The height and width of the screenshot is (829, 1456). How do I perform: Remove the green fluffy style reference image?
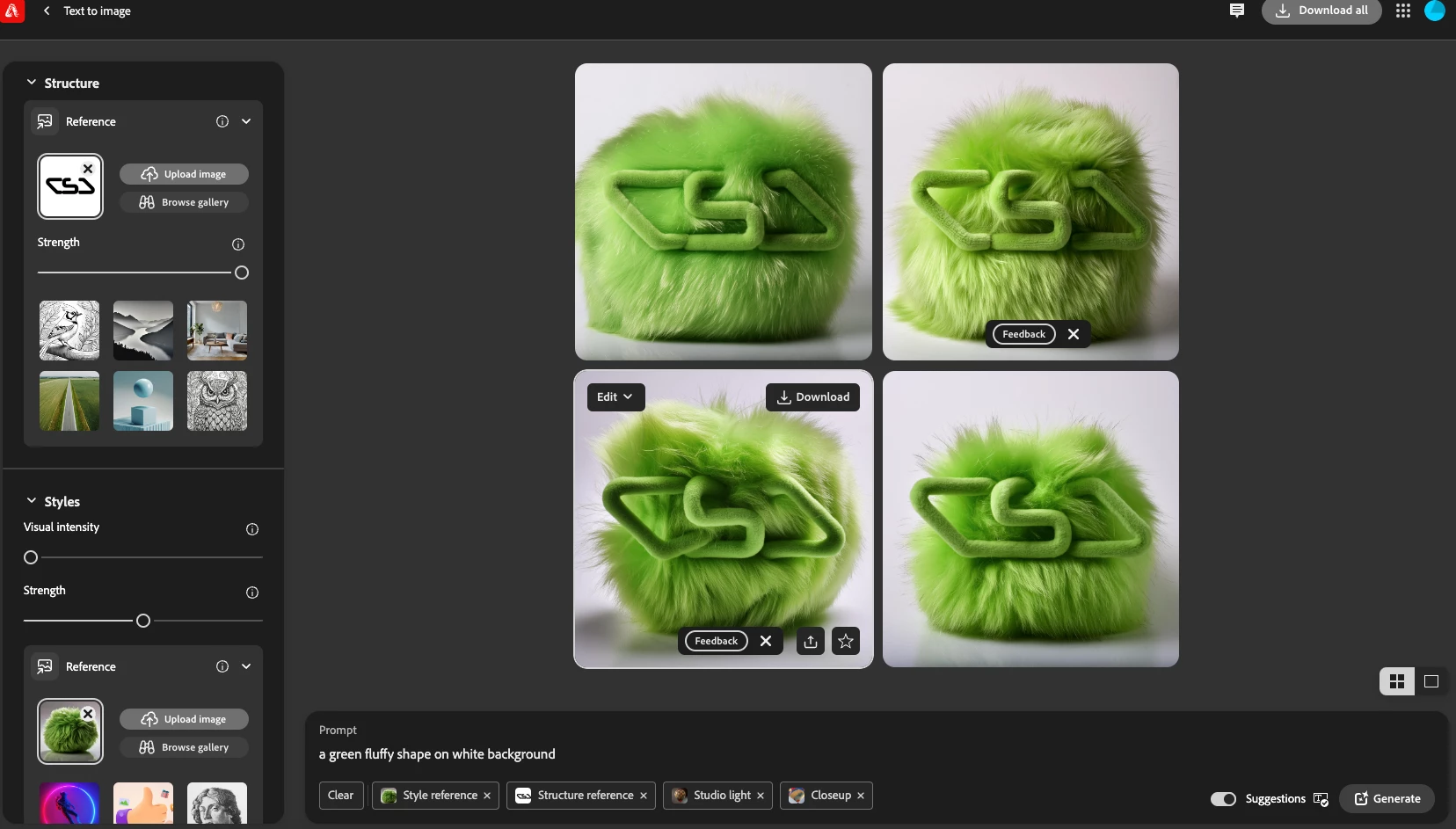point(88,714)
